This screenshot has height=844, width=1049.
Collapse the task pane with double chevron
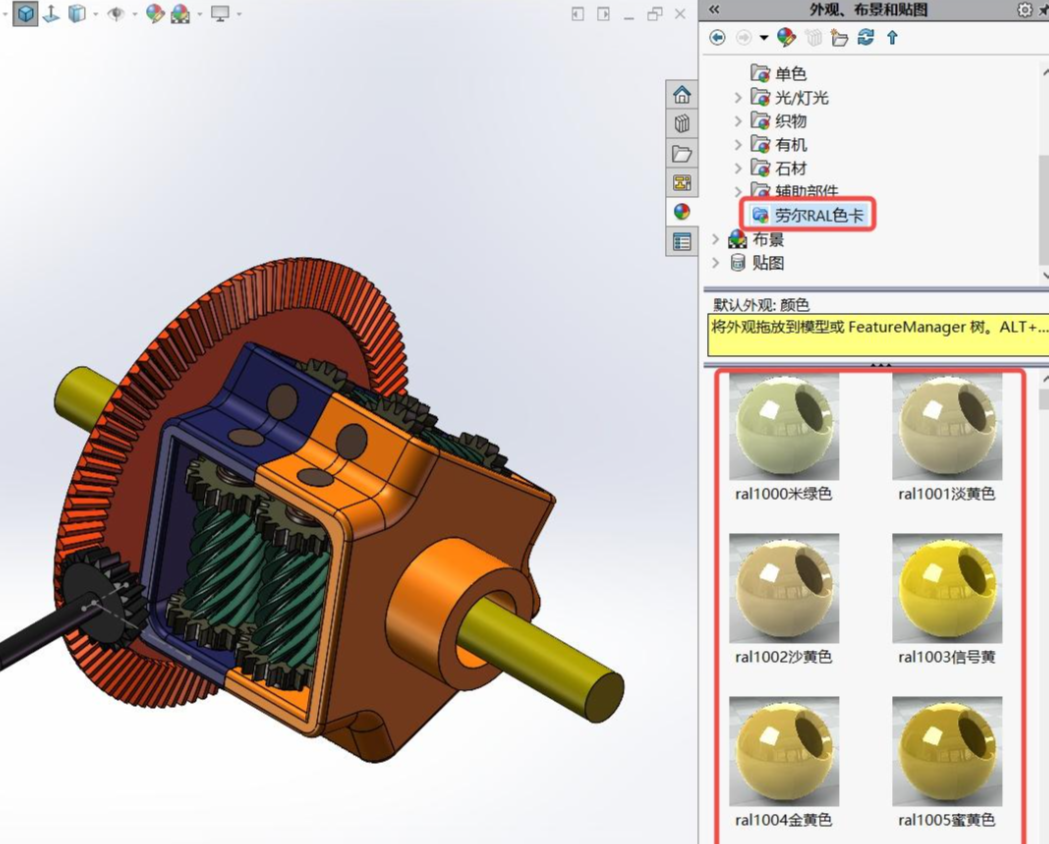[x=714, y=9]
